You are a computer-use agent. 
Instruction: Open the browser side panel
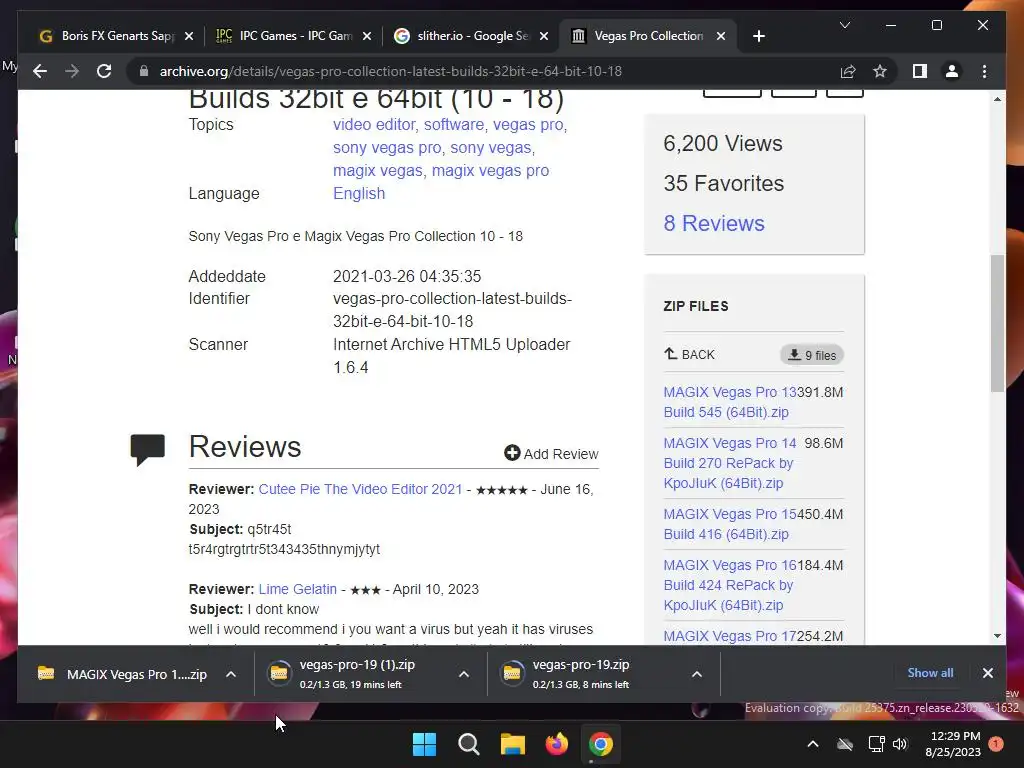920,71
